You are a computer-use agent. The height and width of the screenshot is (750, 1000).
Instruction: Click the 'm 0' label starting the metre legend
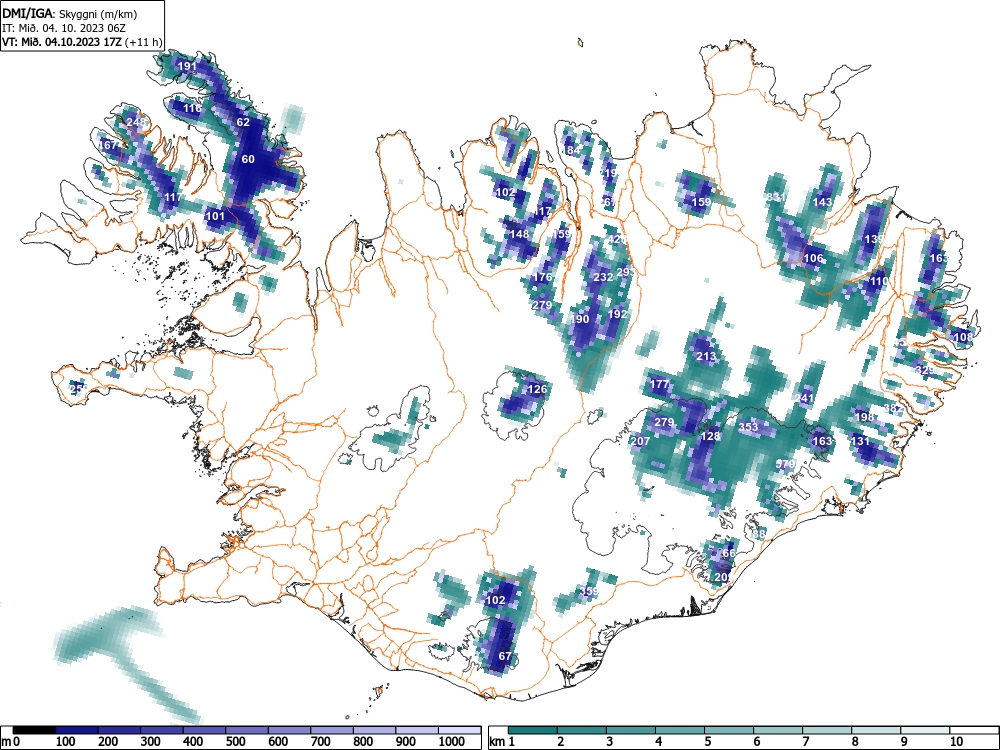11,742
